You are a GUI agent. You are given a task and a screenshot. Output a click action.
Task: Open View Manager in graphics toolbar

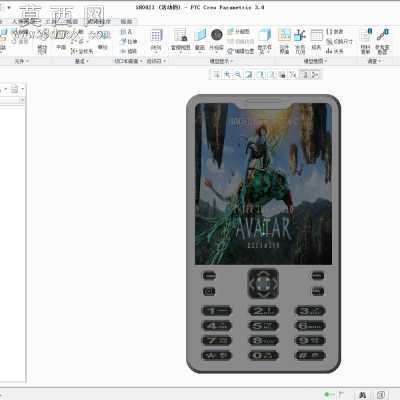coord(282,75)
